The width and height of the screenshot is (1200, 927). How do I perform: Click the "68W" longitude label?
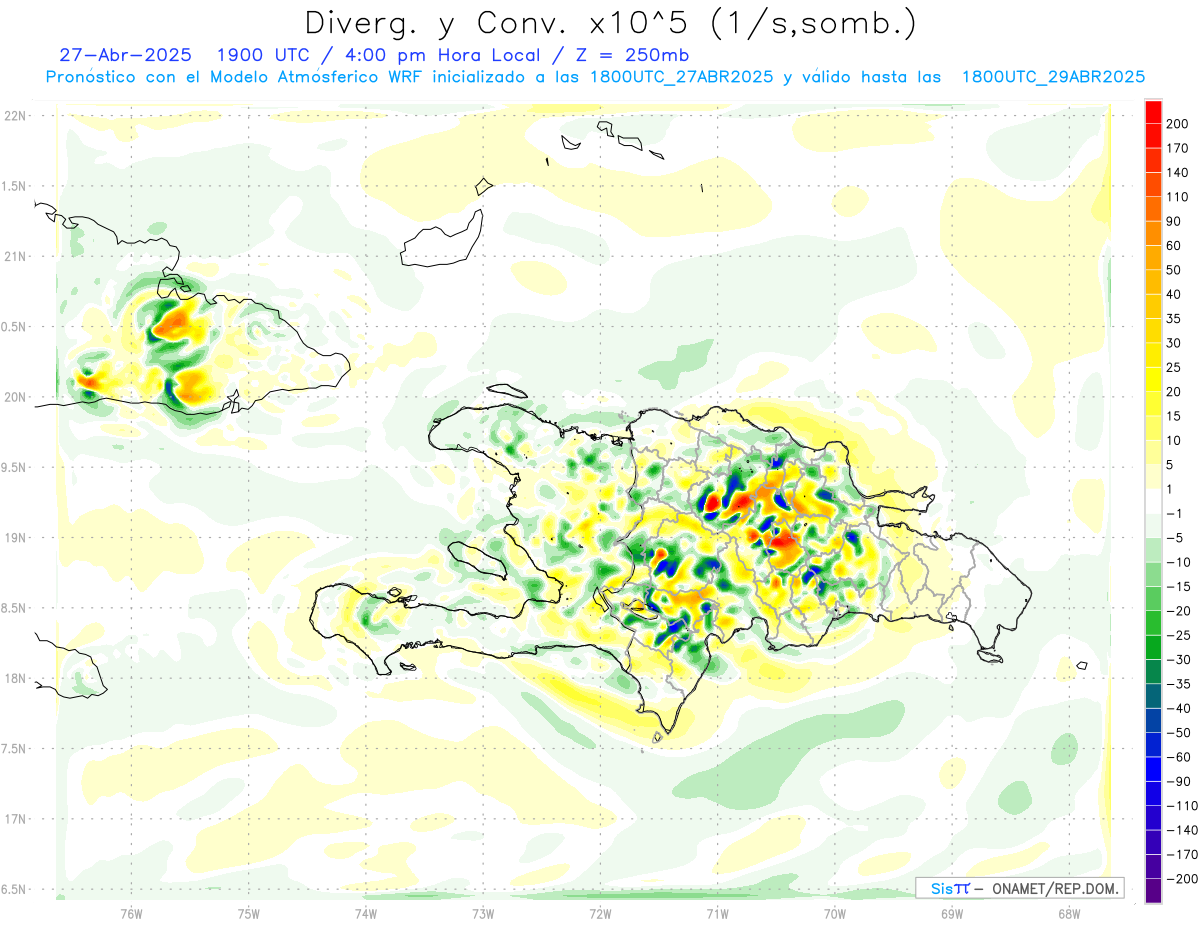1069,913
